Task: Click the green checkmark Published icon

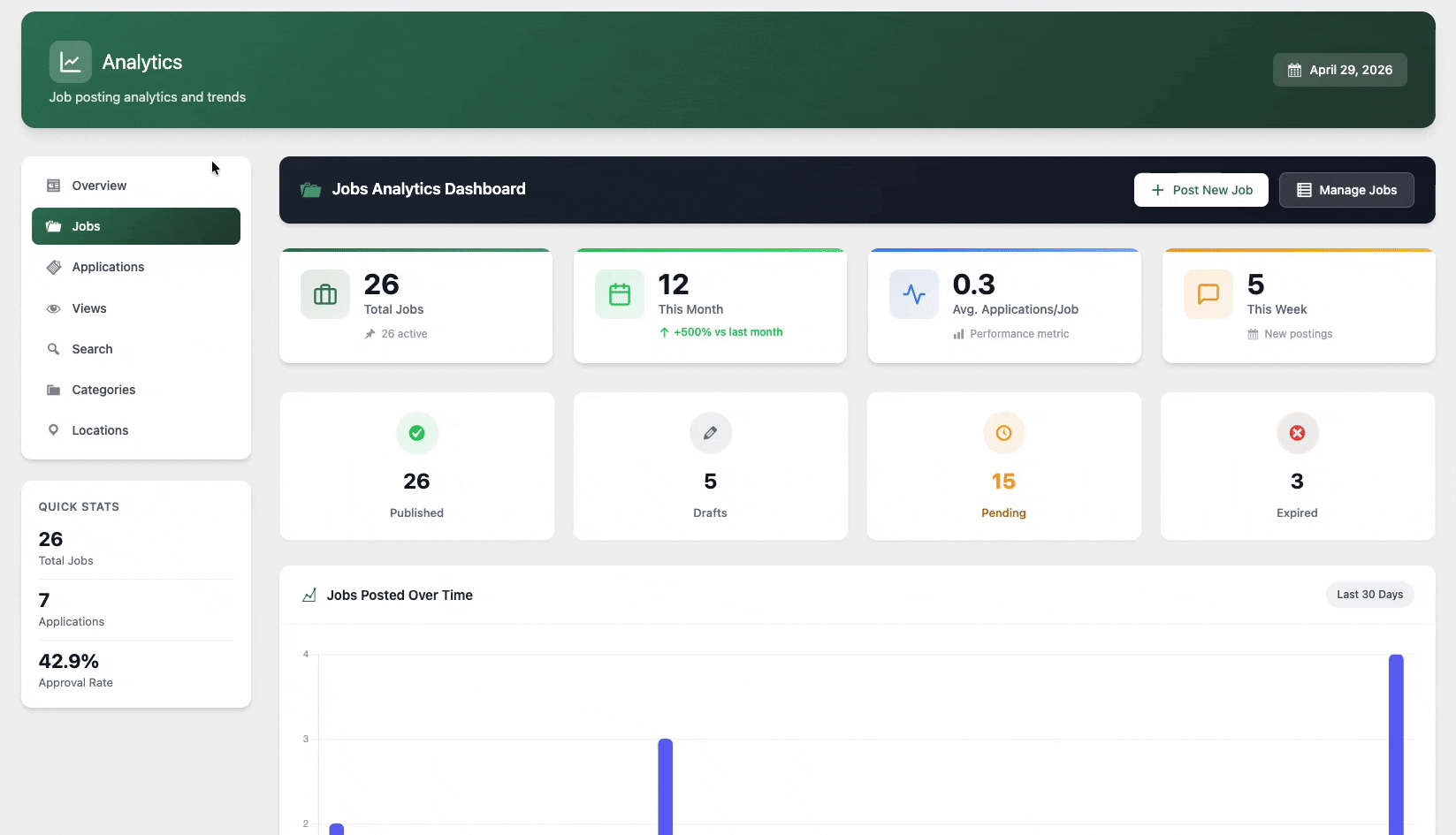Action: pos(416,433)
